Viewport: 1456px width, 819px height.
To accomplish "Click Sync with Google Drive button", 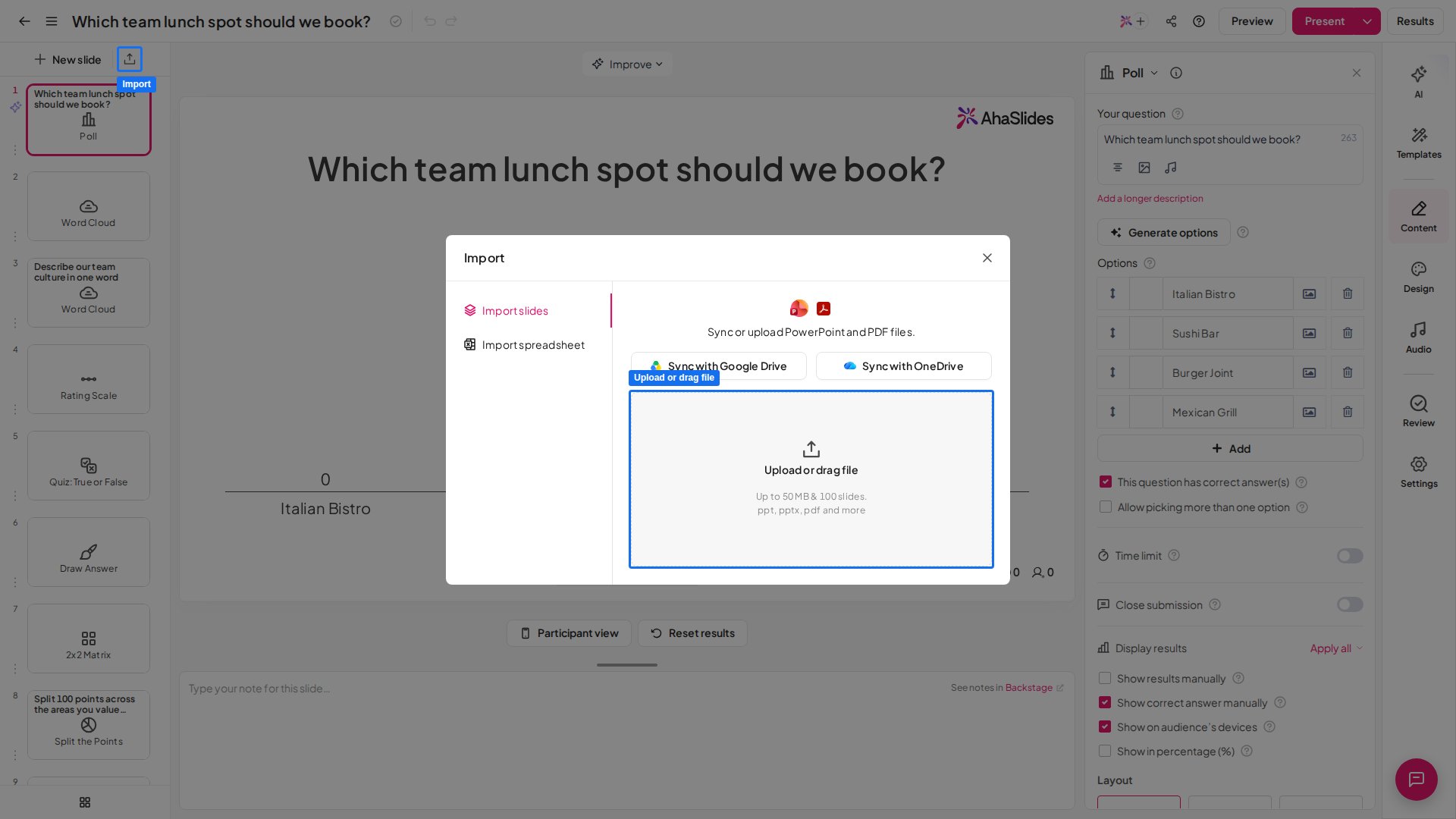I will point(719,366).
